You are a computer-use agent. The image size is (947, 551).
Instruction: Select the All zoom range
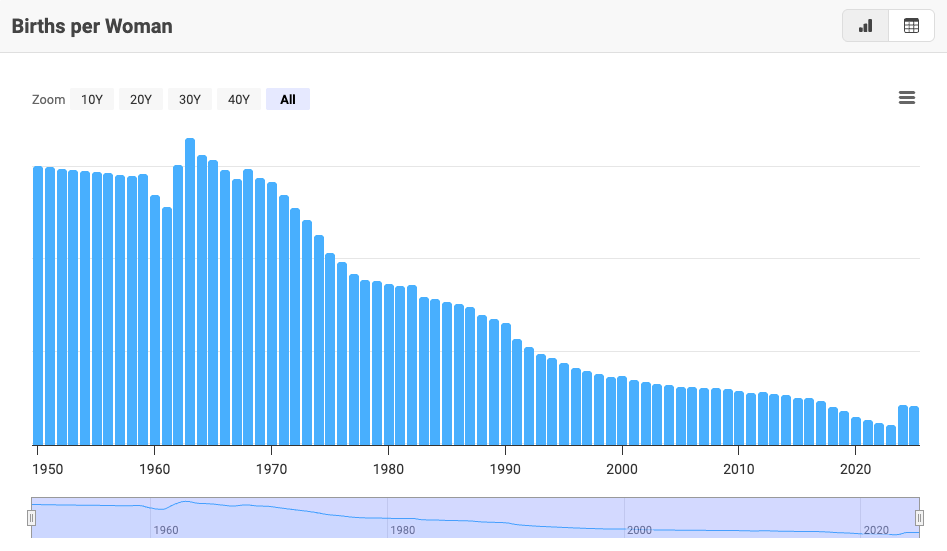click(288, 99)
